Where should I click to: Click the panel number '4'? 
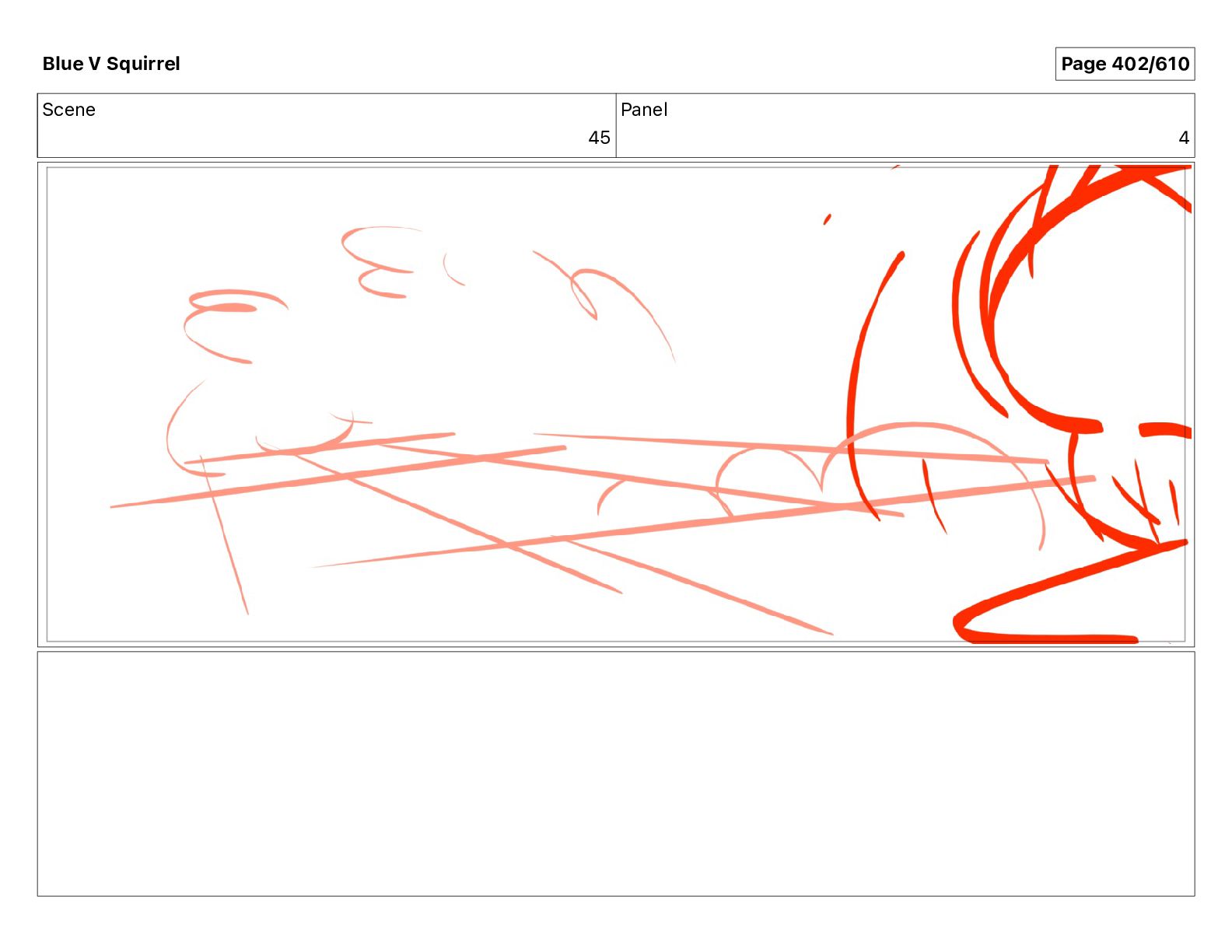click(1184, 138)
